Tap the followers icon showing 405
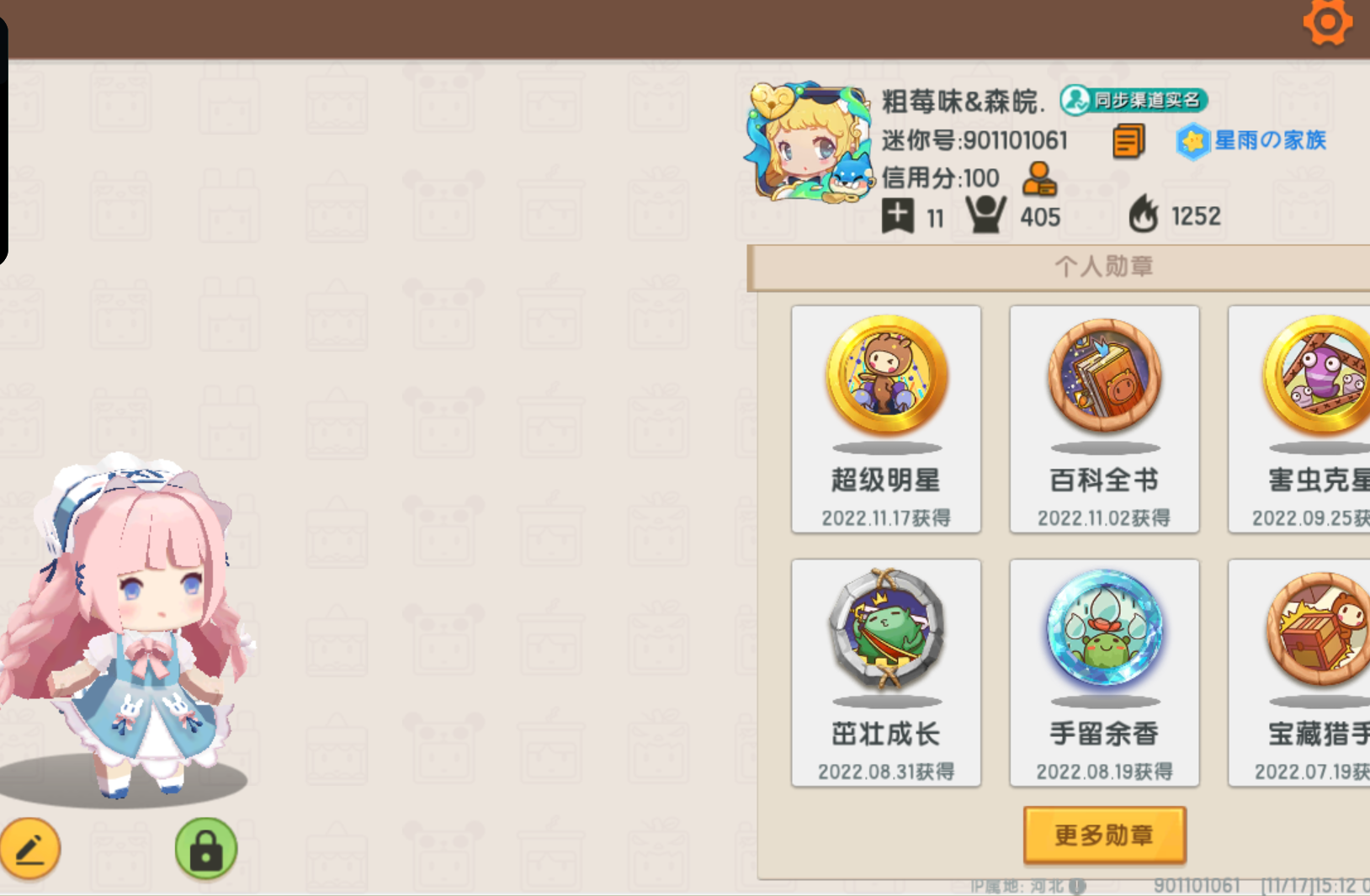Viewport: 1370px width, 896px height. 985,215
